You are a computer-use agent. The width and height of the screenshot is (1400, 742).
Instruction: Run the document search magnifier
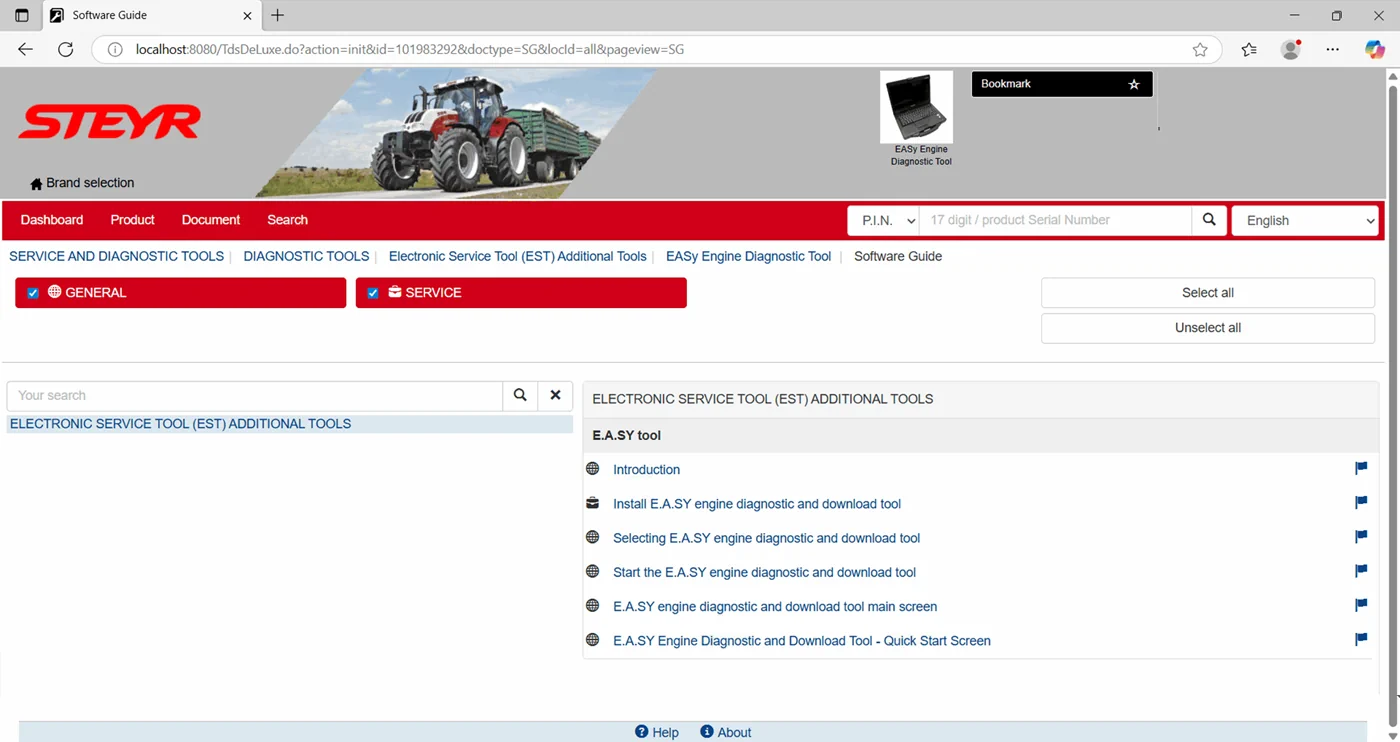tap(520, 395)
